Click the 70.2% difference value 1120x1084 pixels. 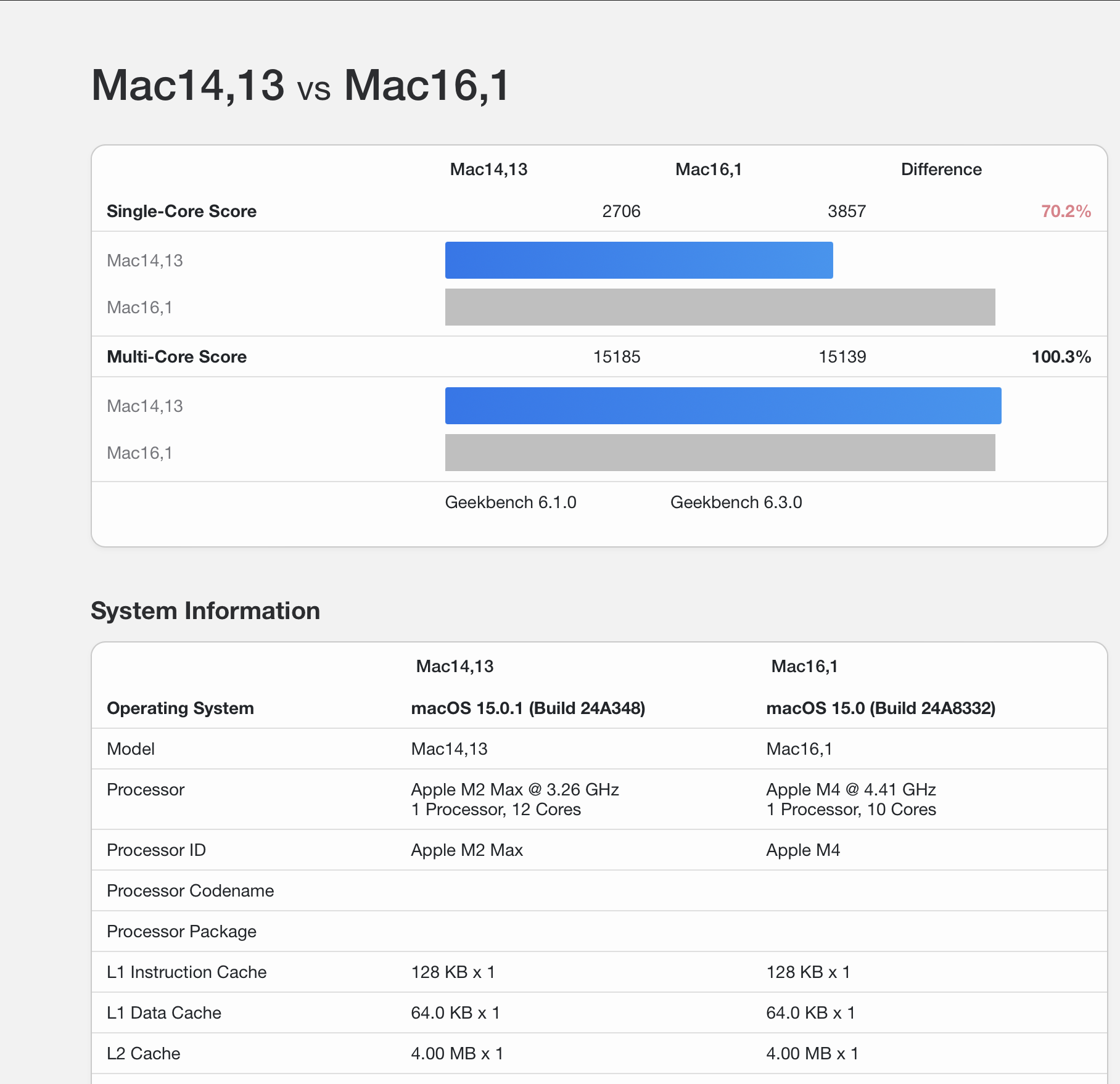1066,211
